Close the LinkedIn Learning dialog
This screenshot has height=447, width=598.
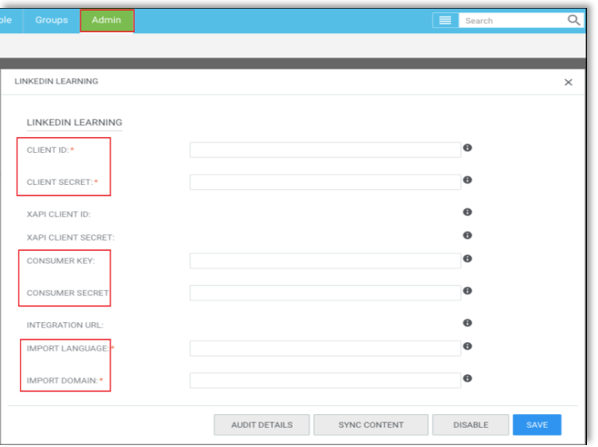click(568, 82)
